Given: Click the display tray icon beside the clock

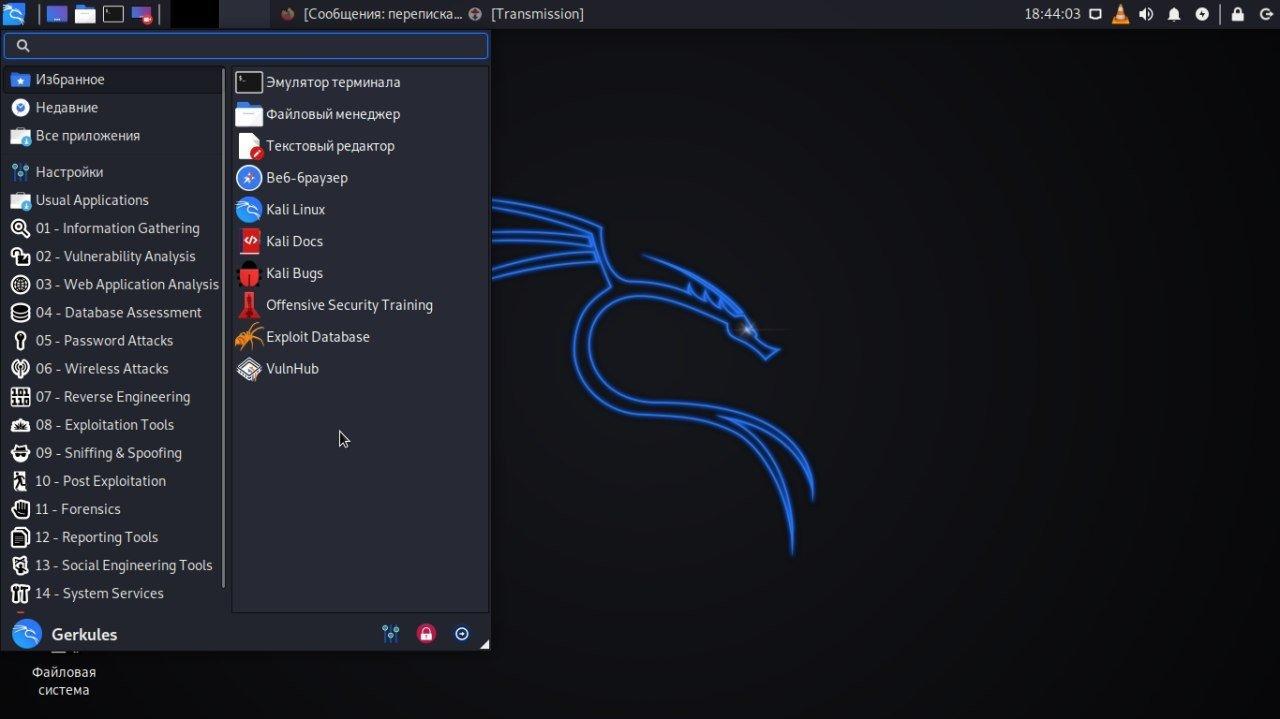Looking at the screenshot, I should pos(1095,14).
